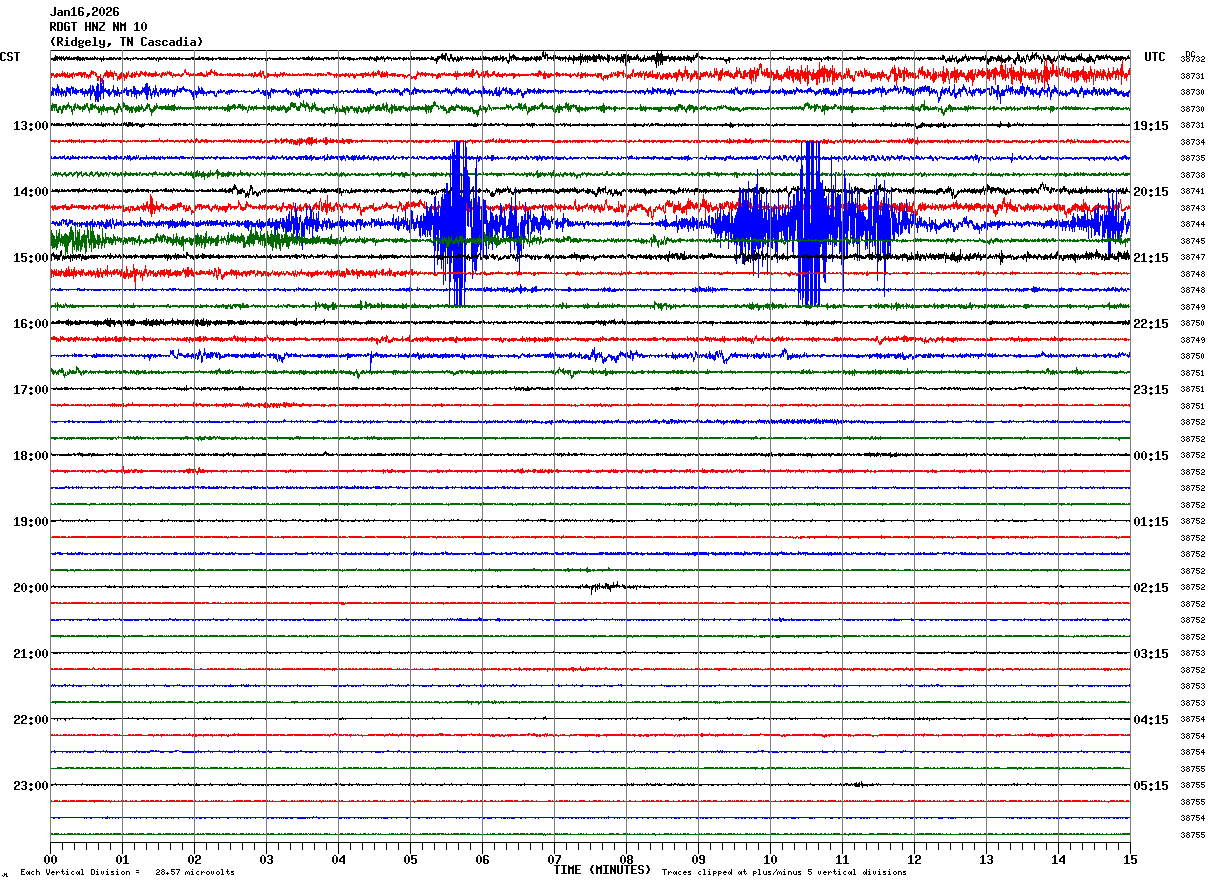Click the 23:00 CST time label
Viewport: 1210px width, 886px height.
(30, 786)
